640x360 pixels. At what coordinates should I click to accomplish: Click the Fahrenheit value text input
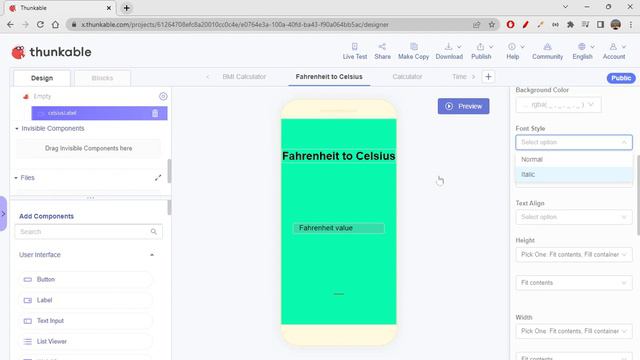click(x=338, y=228)
